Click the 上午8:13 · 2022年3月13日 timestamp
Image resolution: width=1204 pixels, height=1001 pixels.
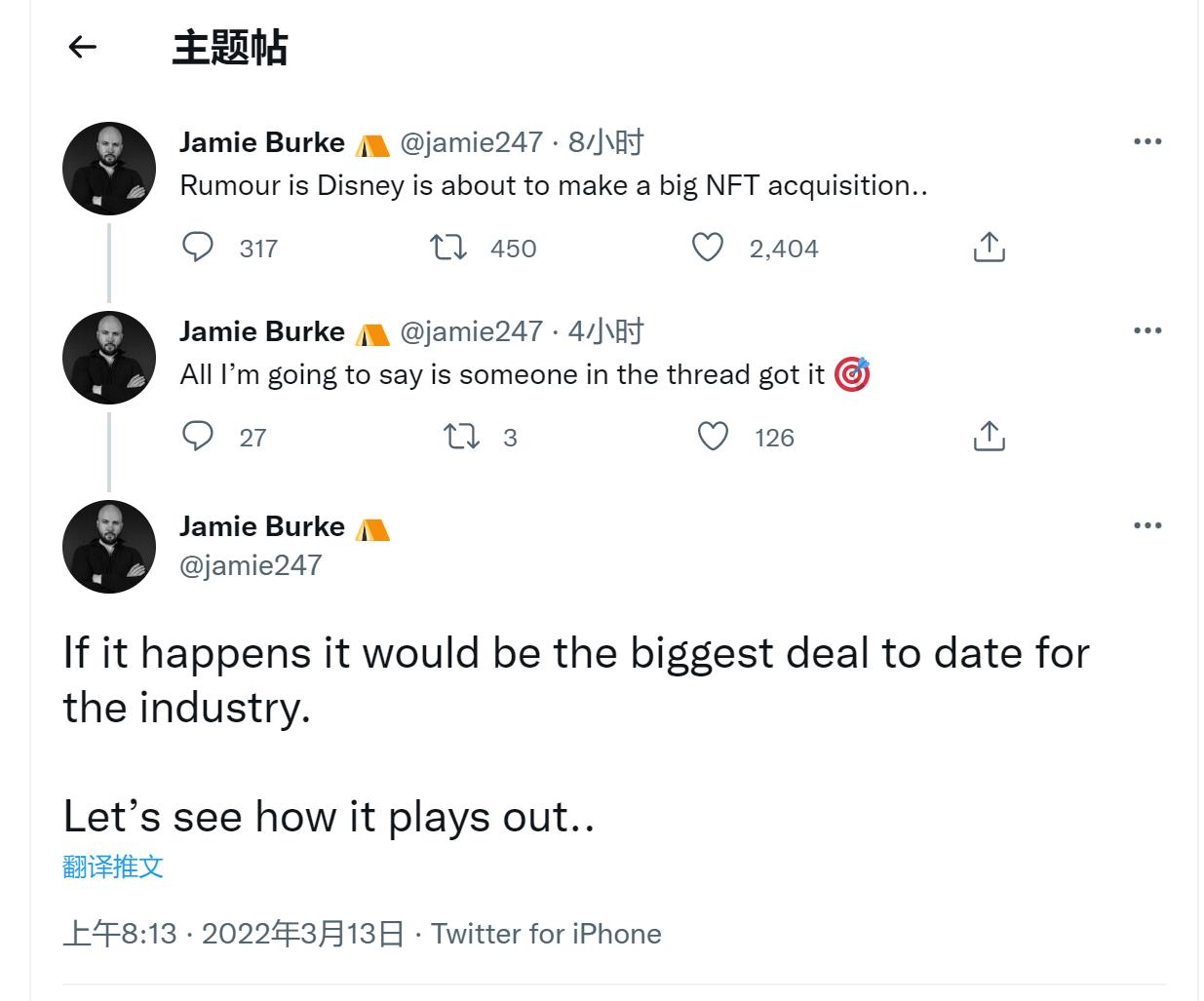(234, 934)
